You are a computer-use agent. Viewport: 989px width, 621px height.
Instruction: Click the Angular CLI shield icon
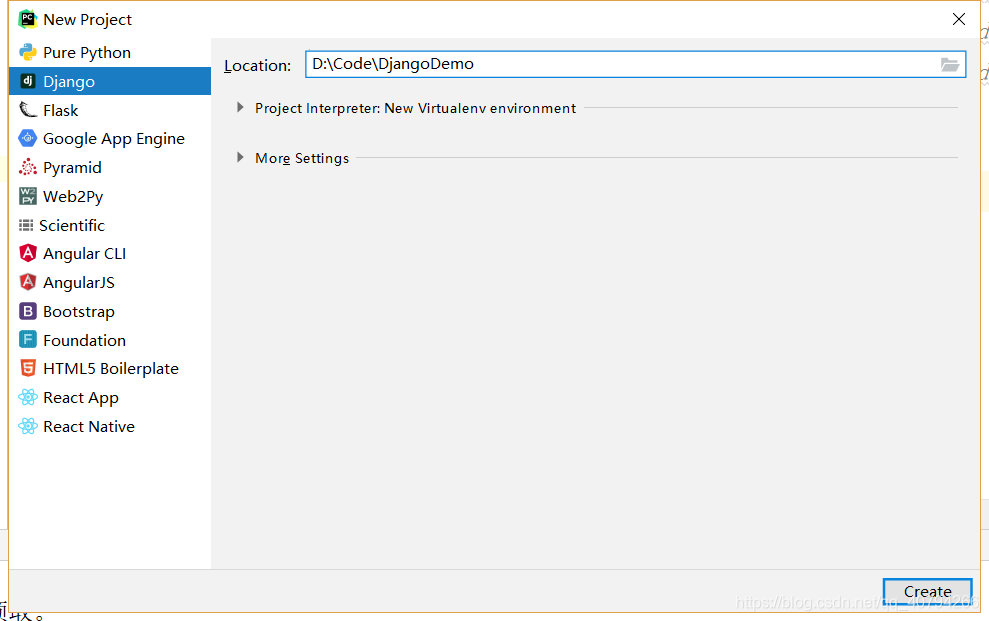coord(28,253)
